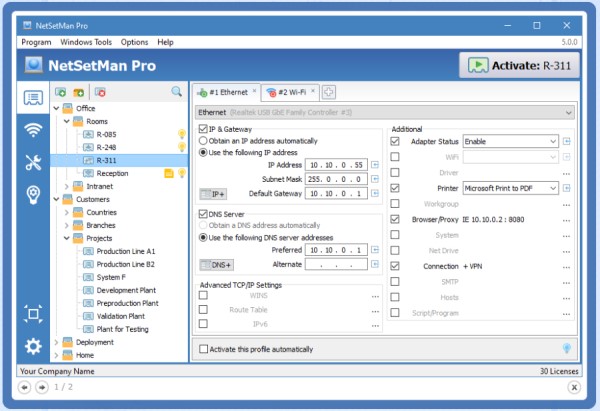600x411 pixels.
Task: Collapse the Office folder
Action: (57, 109)
